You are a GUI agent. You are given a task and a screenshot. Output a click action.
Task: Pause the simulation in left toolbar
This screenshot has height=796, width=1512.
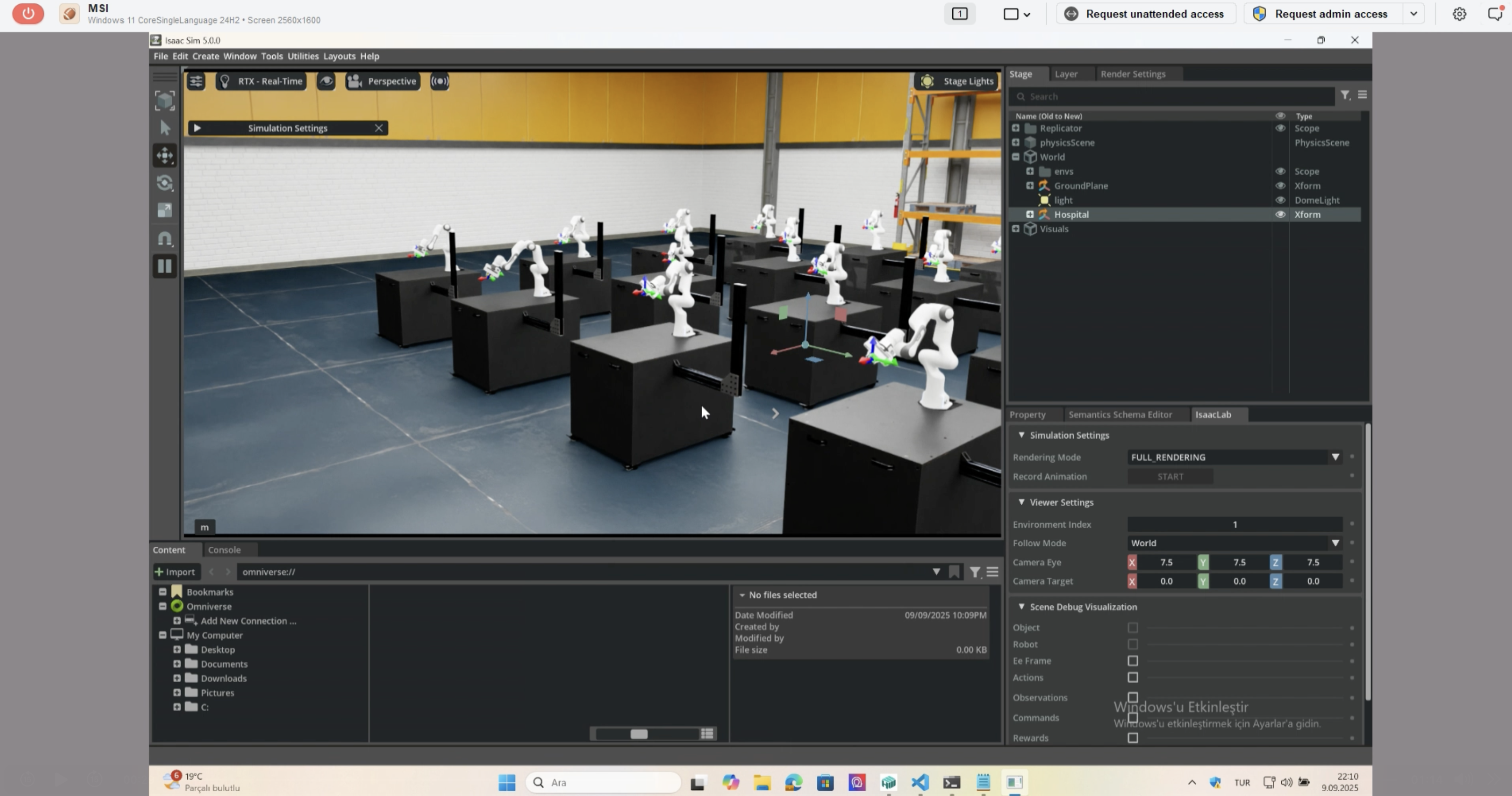click(165, 266)
